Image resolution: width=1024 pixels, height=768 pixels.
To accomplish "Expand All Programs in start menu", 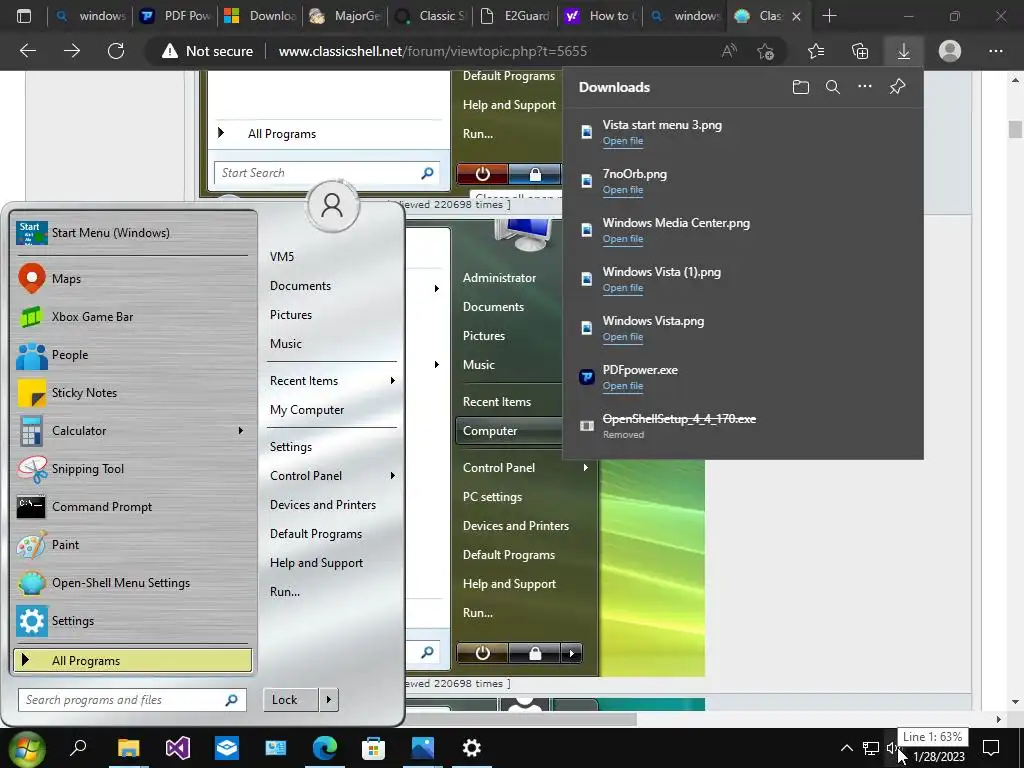I will pyautogui.click(x=133, y=660).
